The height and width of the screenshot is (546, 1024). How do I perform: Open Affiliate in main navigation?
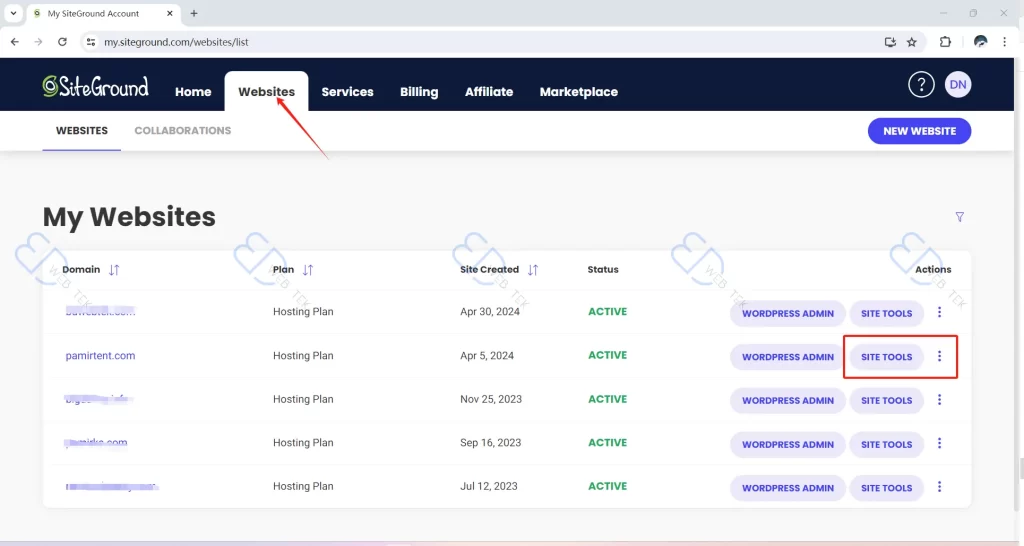click(x=489, y=92)
